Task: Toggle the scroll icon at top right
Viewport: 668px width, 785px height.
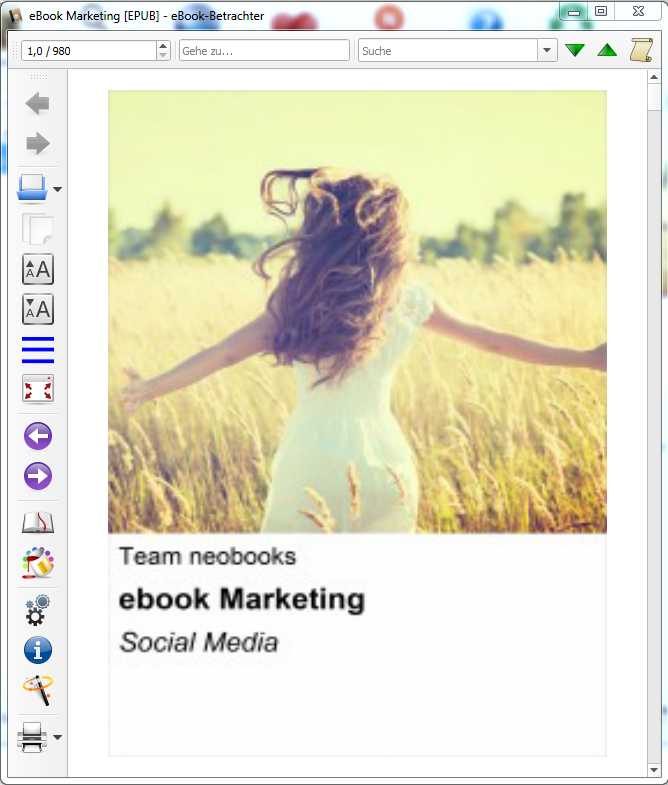Action: click(x=640, y=50)
